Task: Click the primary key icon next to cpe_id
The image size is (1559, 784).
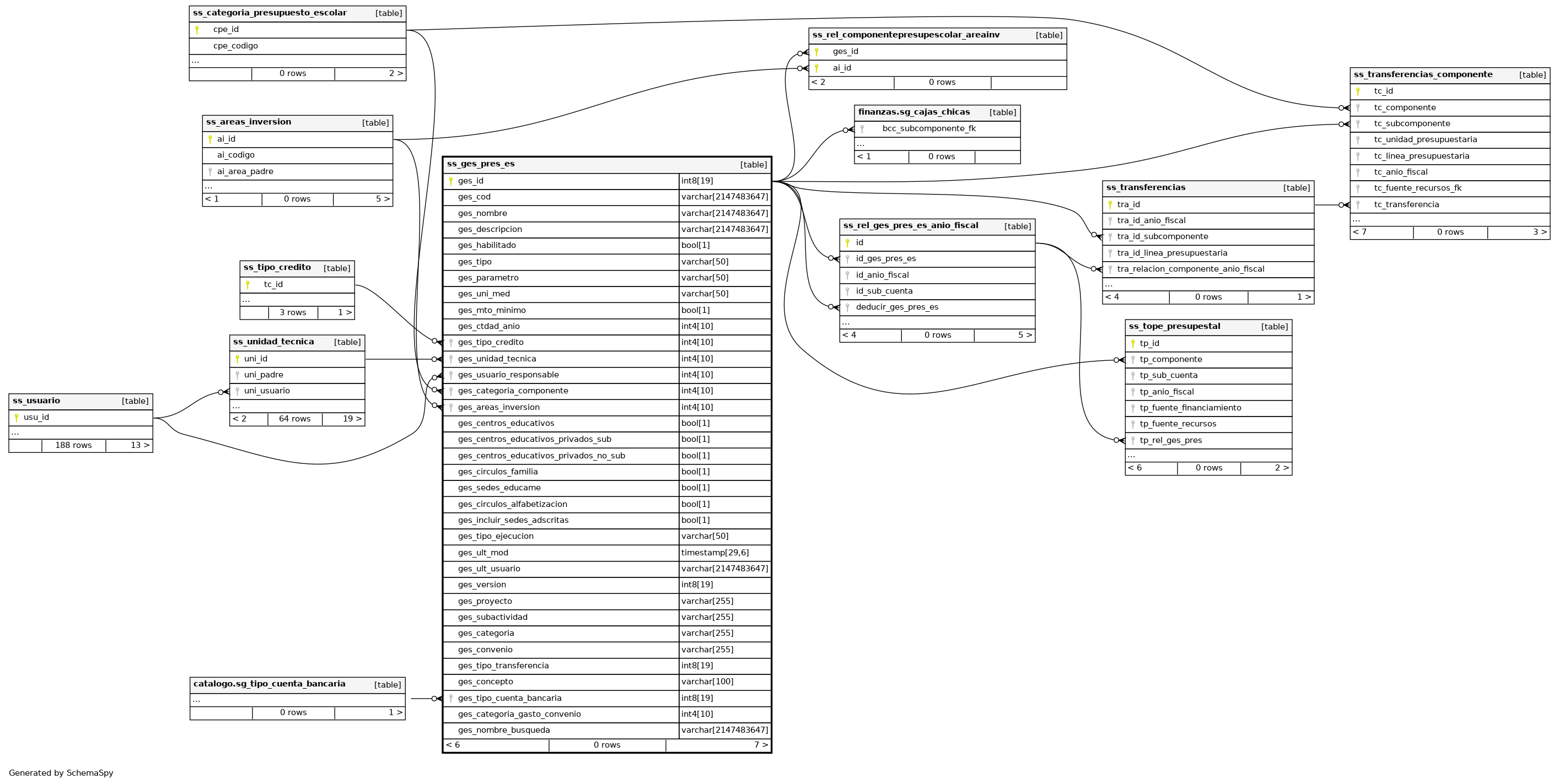Action: coord(197,30)
